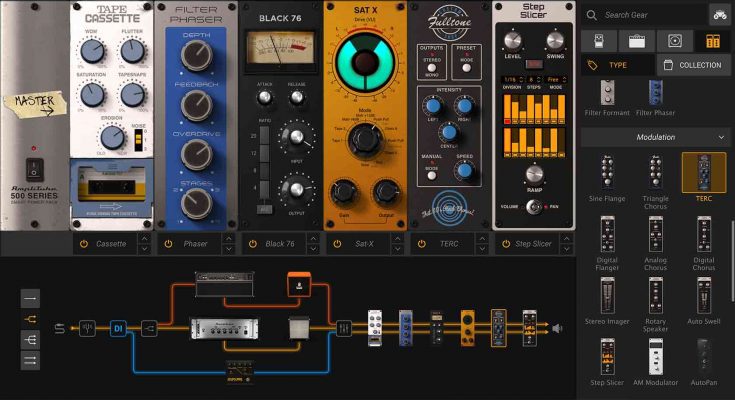Flip the 500 Series master power switch
The image size is (735, 400).
click(x=34, y=169)
